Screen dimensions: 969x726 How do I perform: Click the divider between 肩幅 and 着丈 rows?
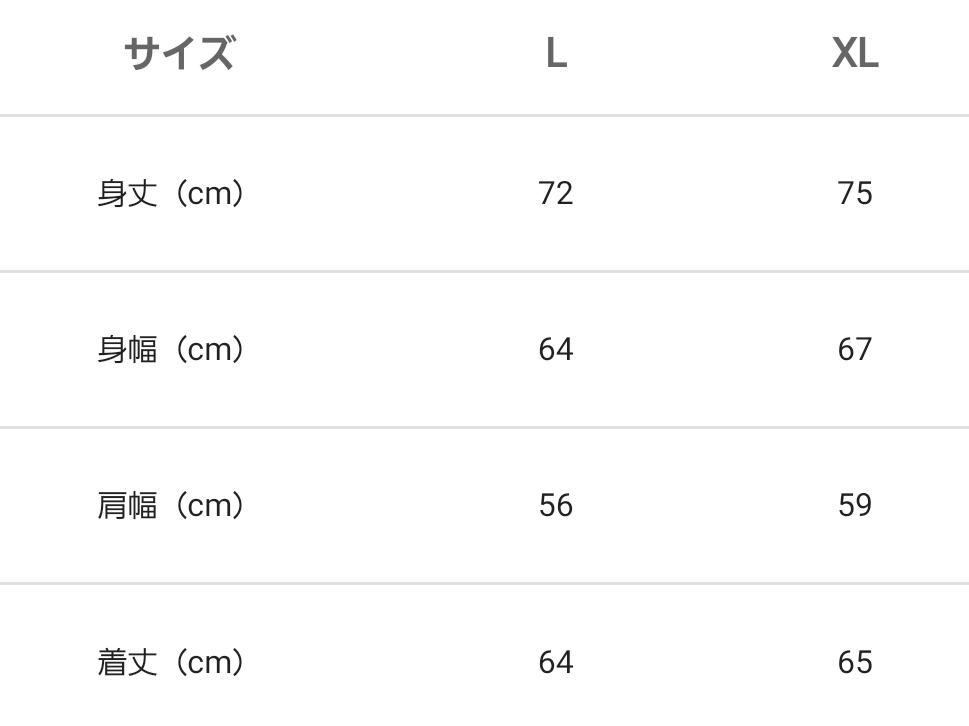point(484,583)
